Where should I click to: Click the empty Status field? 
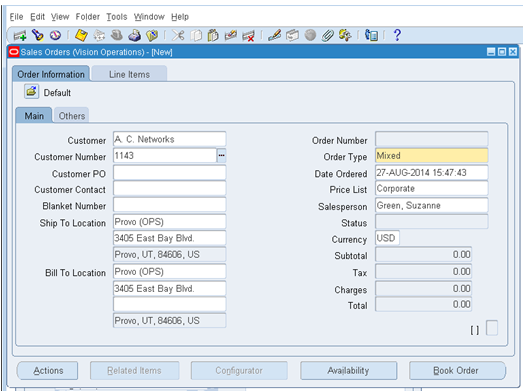432,222
